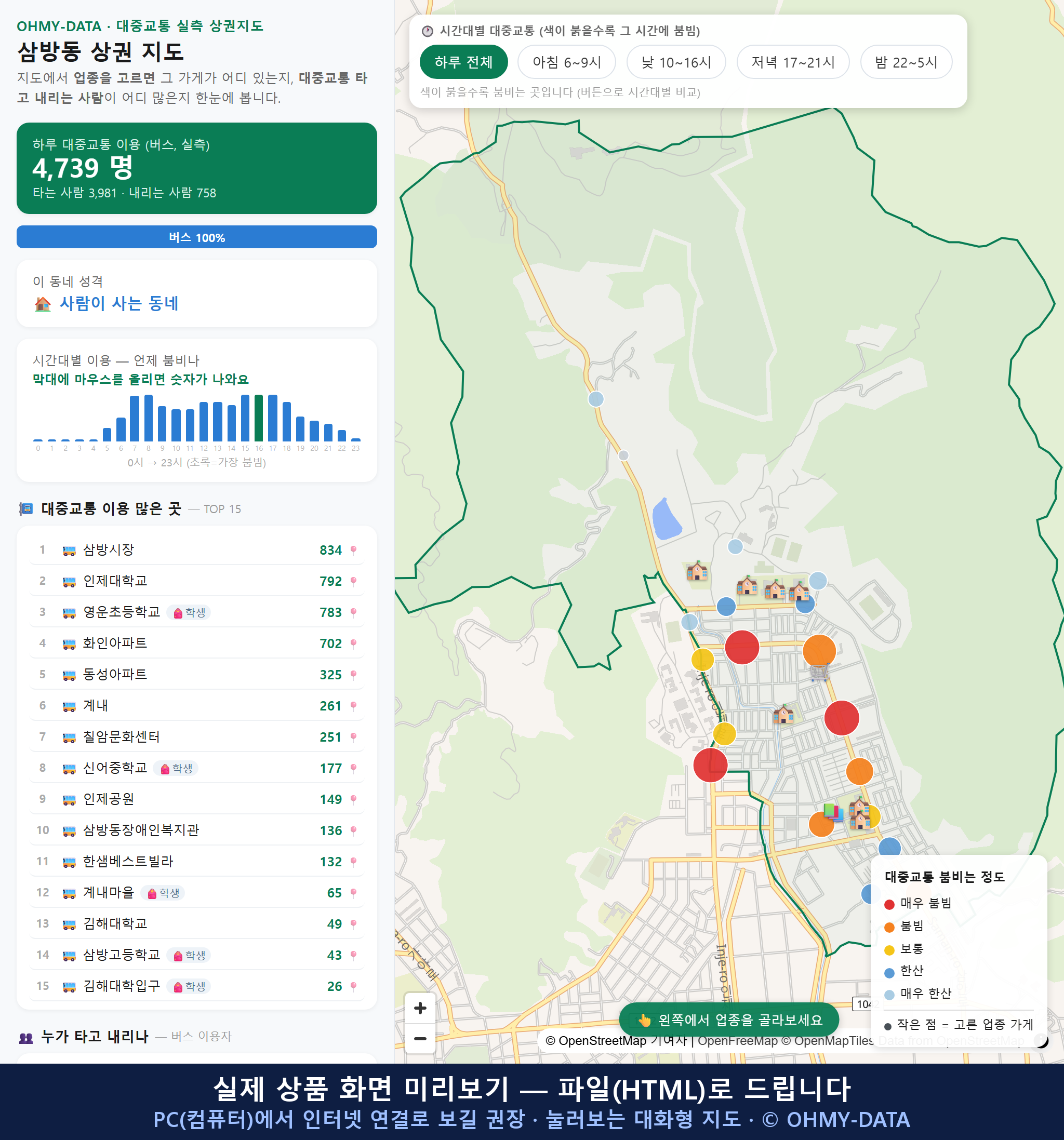Click the green peak-hour bar at 16시
Image resolution: width=1064 pixels, height=1140 pixels.
259,418
